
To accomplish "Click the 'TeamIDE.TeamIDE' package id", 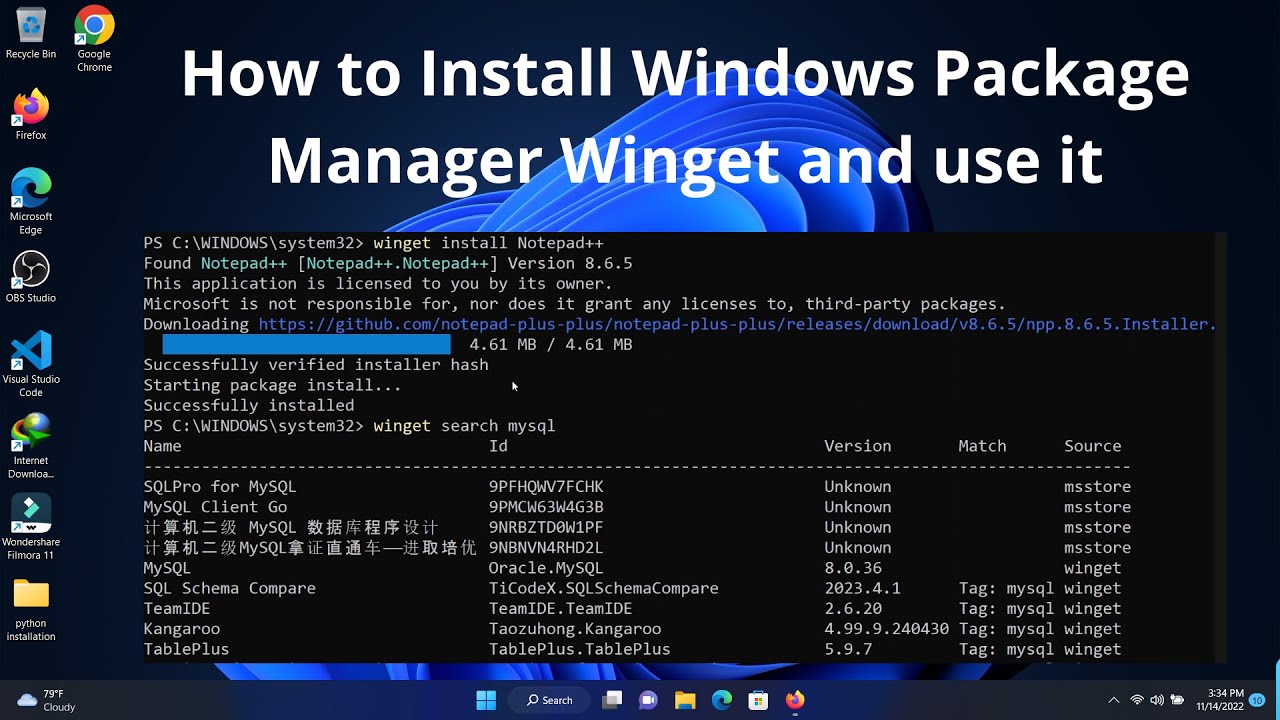I will point(560,608).
